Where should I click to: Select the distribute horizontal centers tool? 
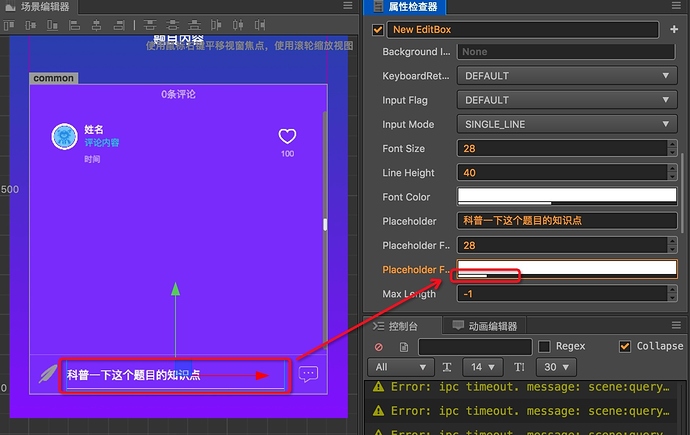(x=238, y=25)
